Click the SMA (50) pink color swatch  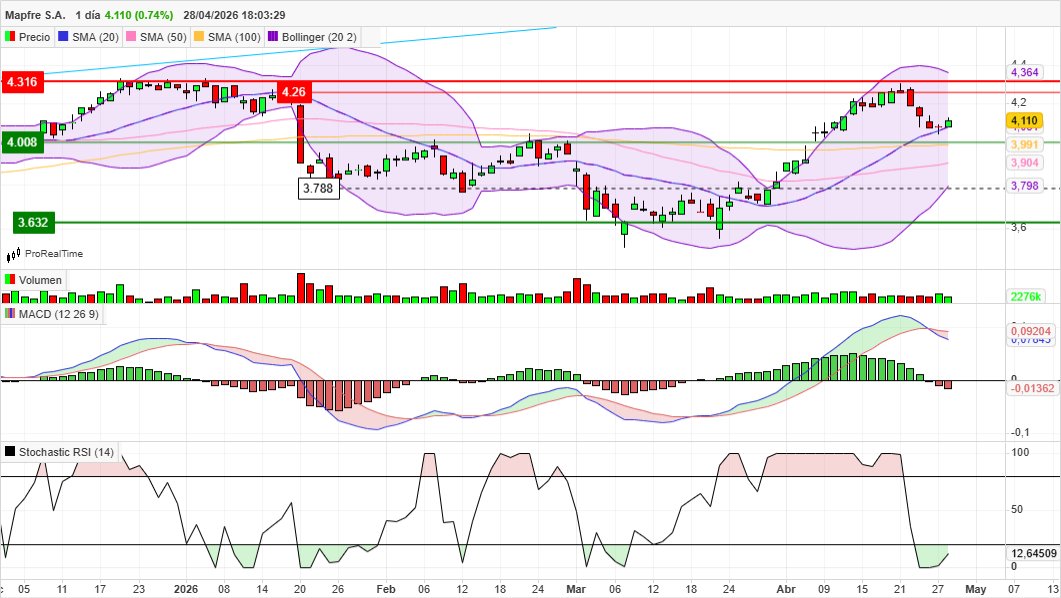(131, 37)
